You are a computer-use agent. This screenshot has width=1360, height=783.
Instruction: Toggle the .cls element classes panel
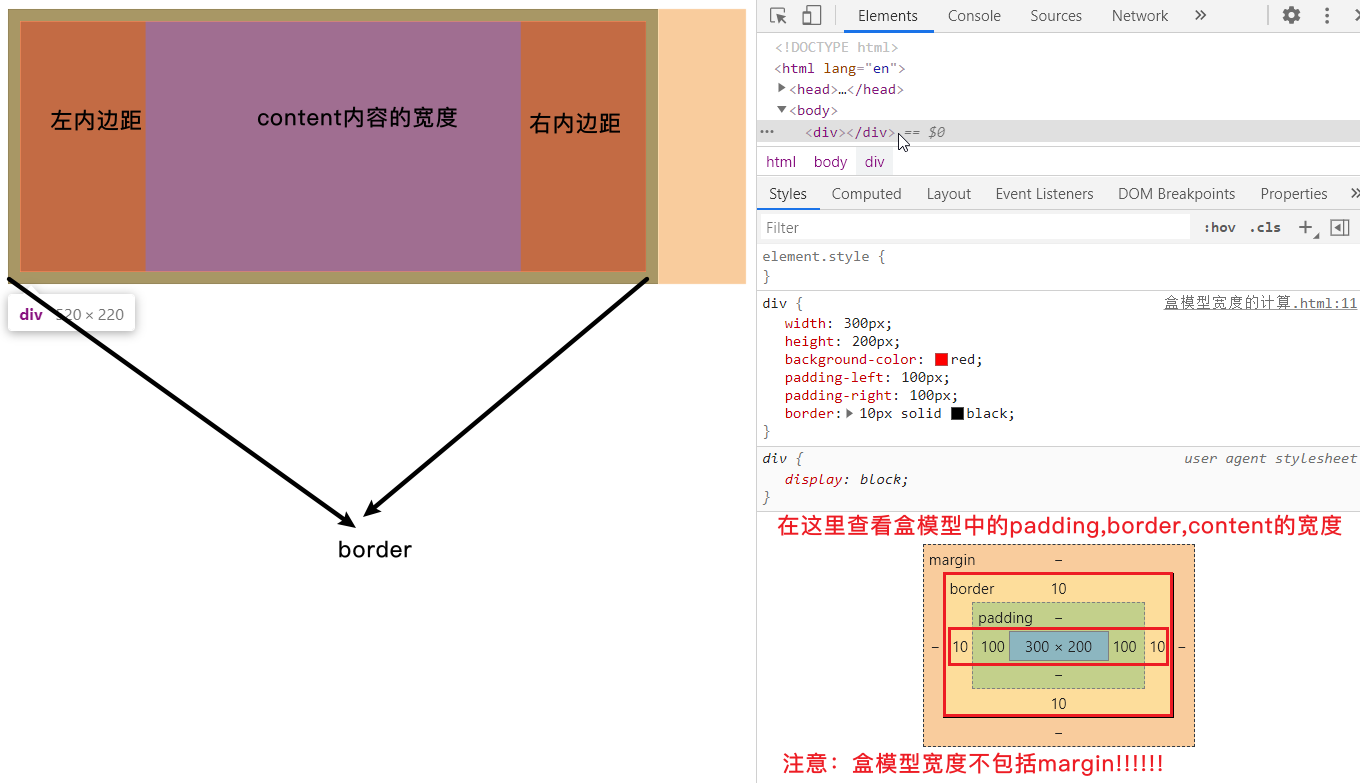tap(1265, 228)
